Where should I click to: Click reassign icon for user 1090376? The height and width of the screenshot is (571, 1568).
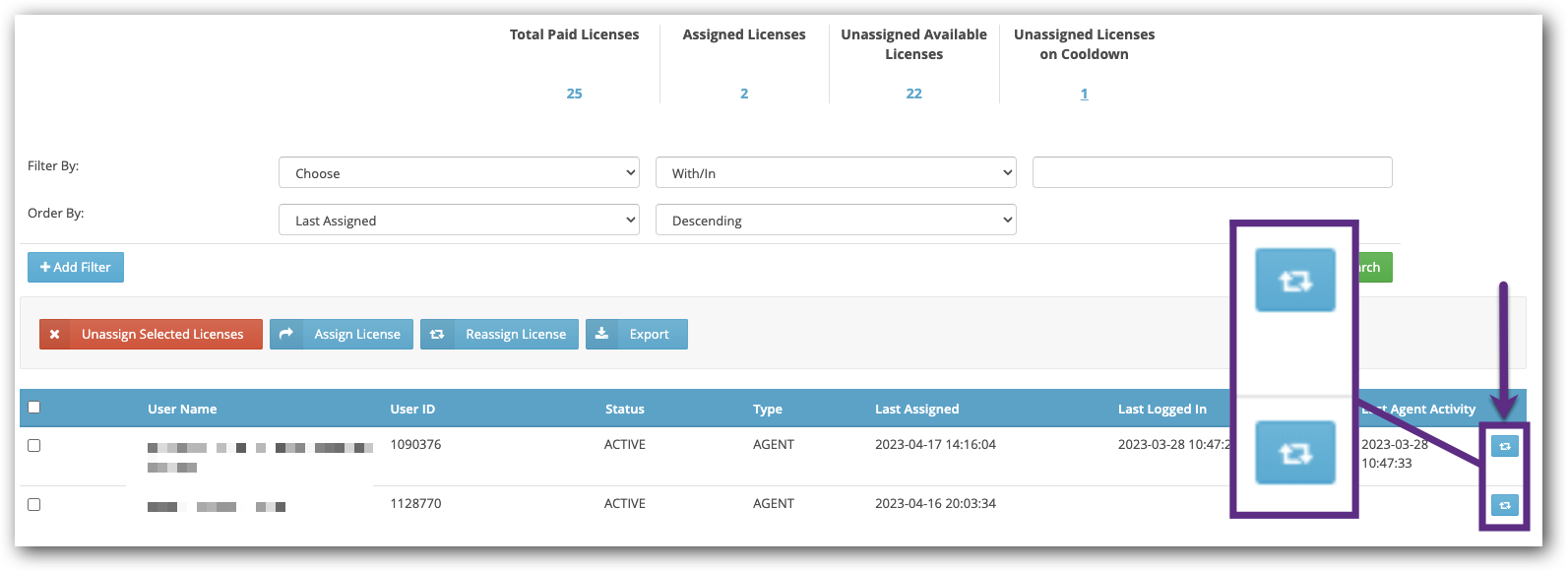[x=1504, y=447]
